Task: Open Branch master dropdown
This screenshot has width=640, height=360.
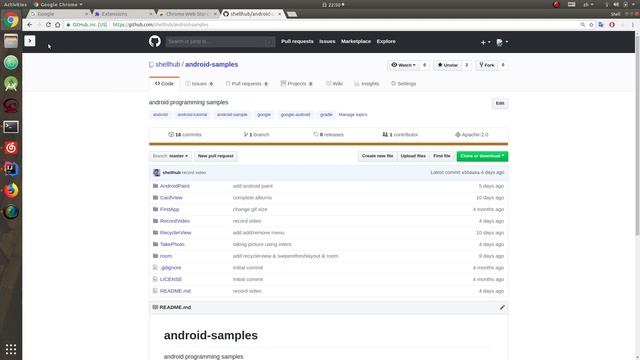Action: click(170, 156)
